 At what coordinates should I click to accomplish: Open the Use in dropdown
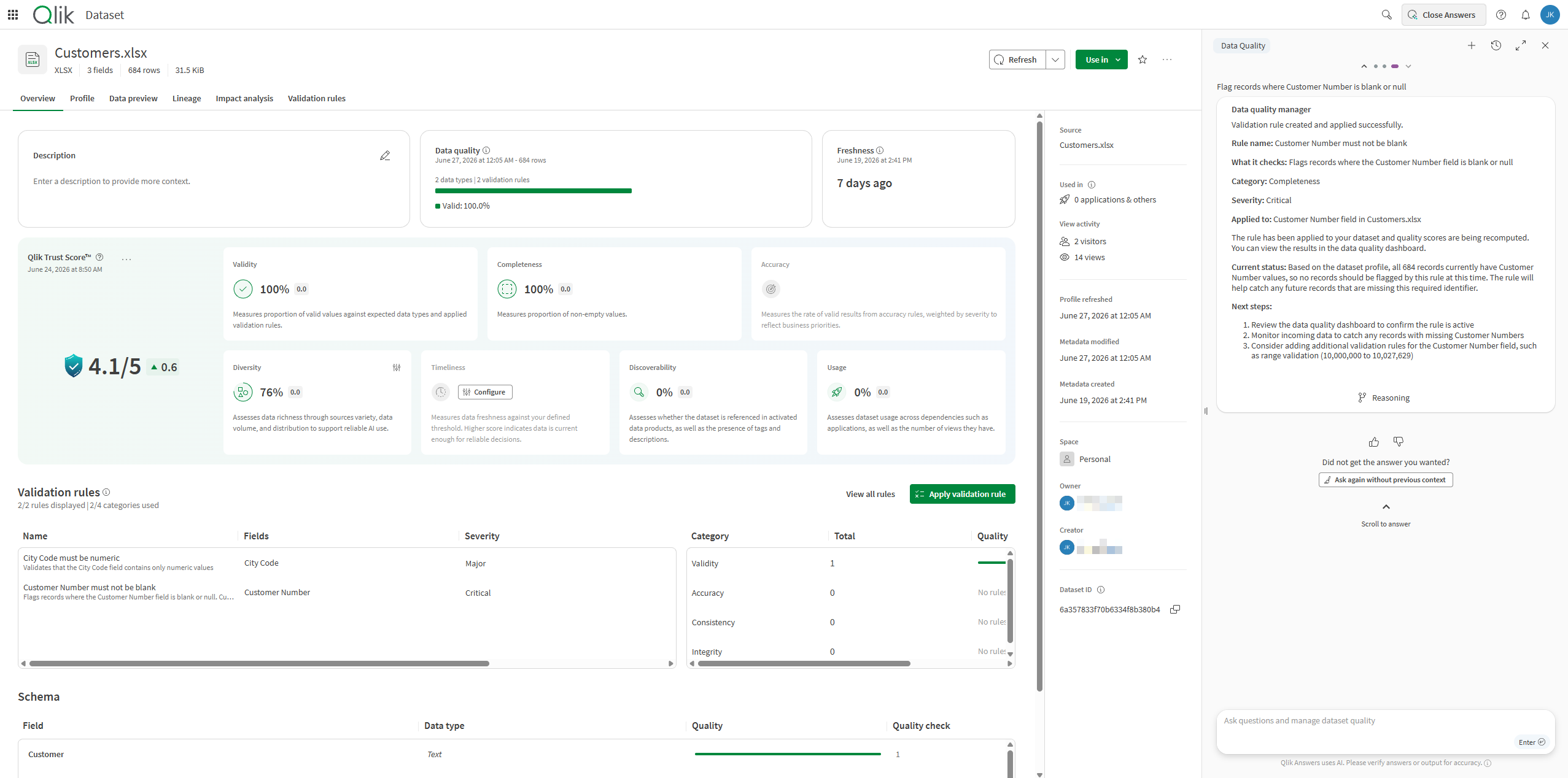(1101, 60)
